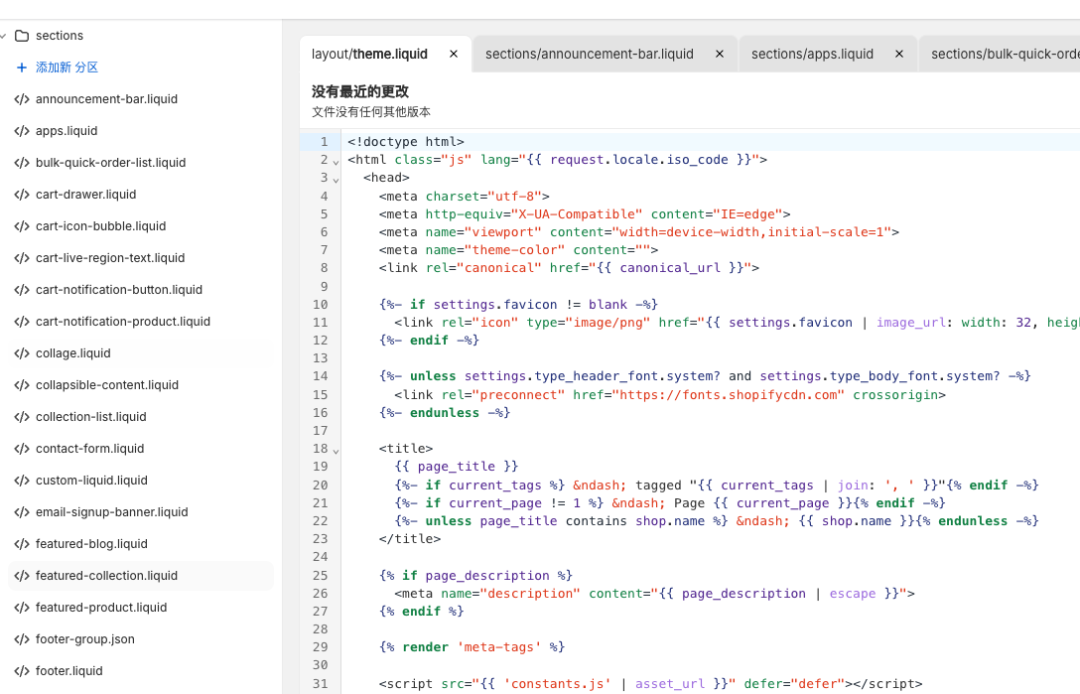Screen dimensions: 1080x694
Task: Click line number 1 in gutter
Action: [x=324, y=142]
